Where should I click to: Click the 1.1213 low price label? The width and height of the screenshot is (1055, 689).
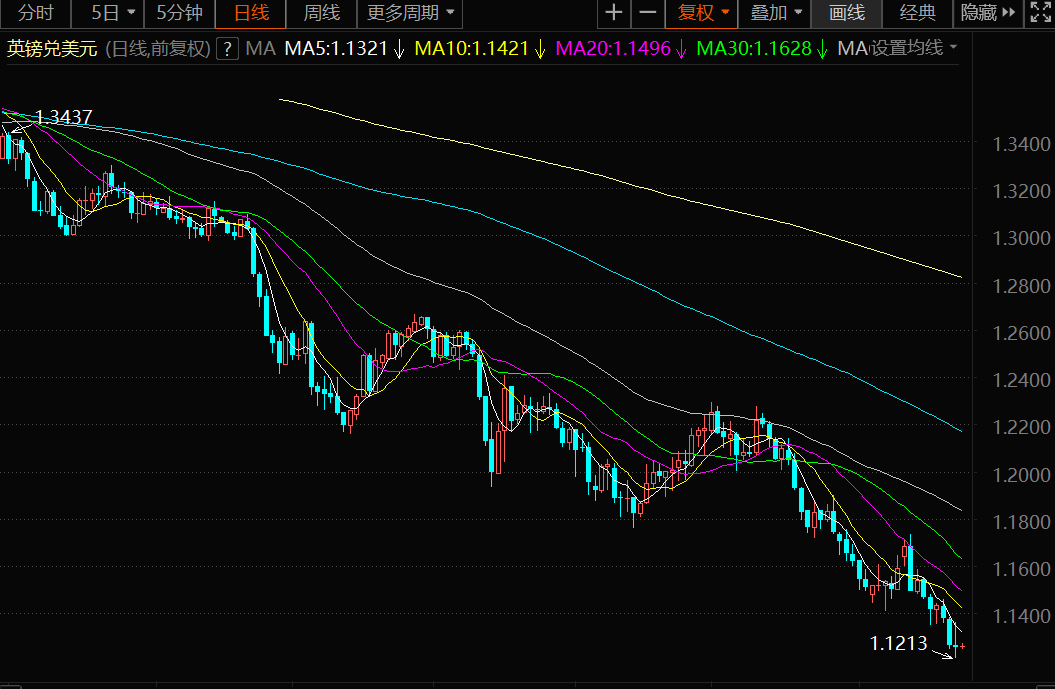898,643
